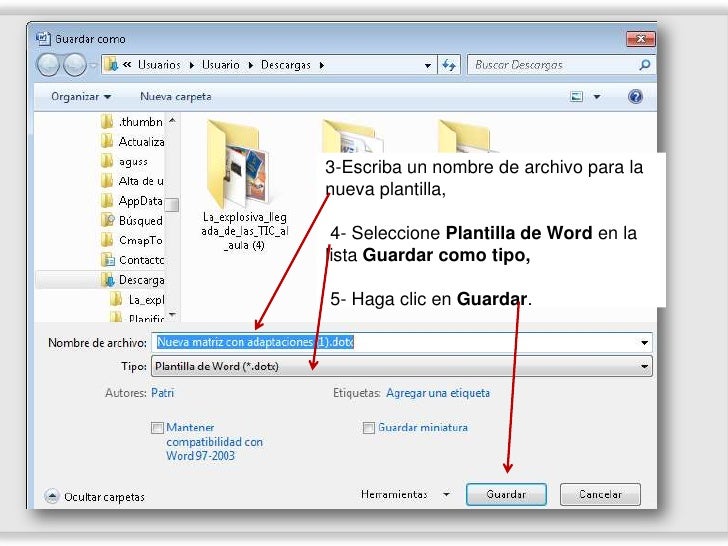Click Agregar una etiqueta link
This screenshot has height=546, width=728.
pos(438,393)
